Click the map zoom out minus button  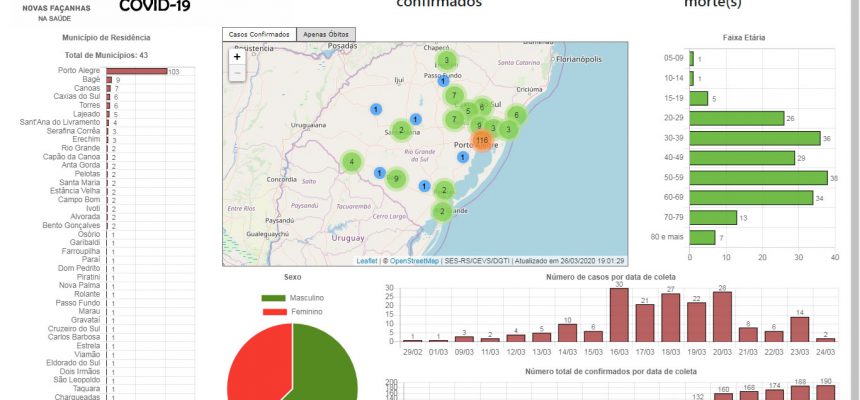pos(237,72)
